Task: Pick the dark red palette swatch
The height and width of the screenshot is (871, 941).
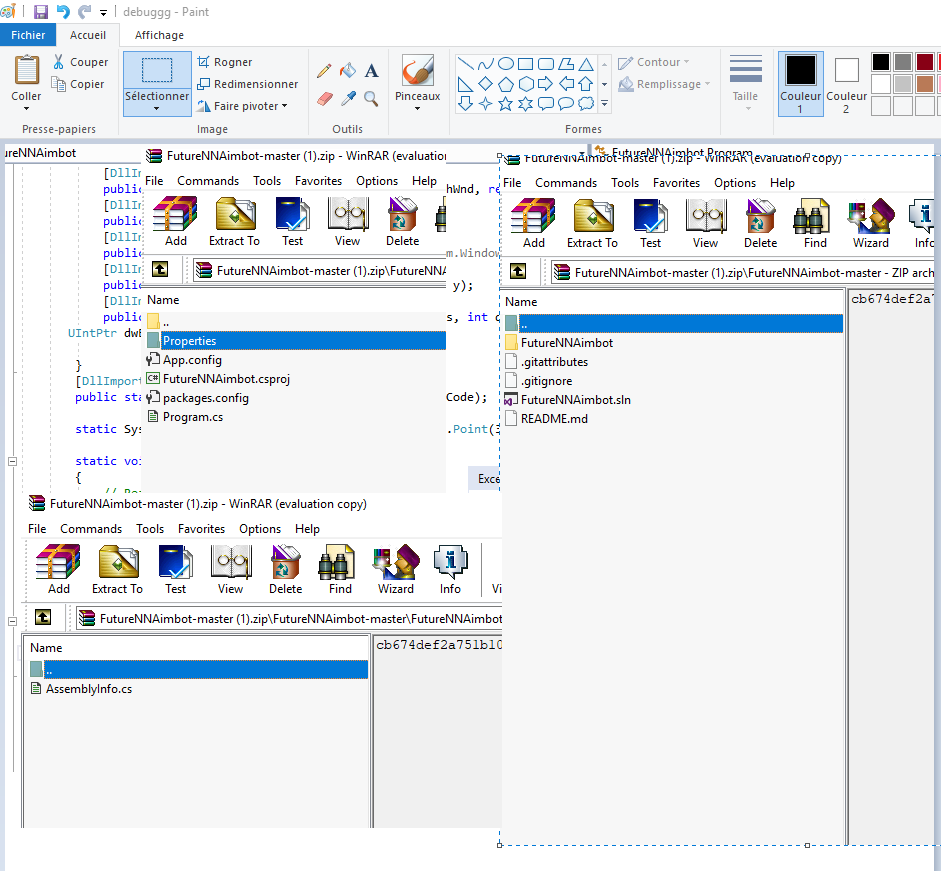Action: pyautogui.click(x=925, y=62)
